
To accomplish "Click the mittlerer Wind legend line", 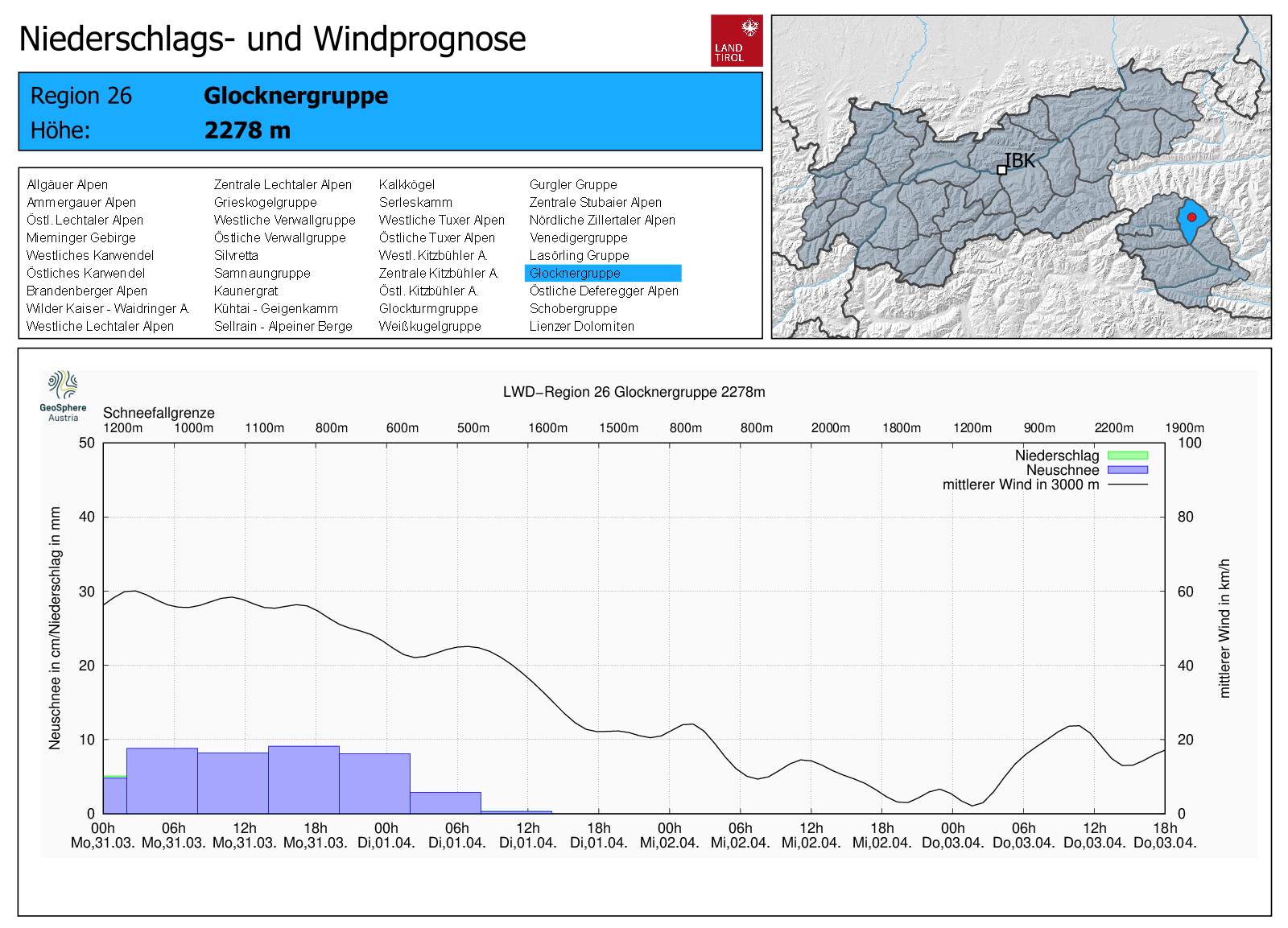I will coord(1127,485).
